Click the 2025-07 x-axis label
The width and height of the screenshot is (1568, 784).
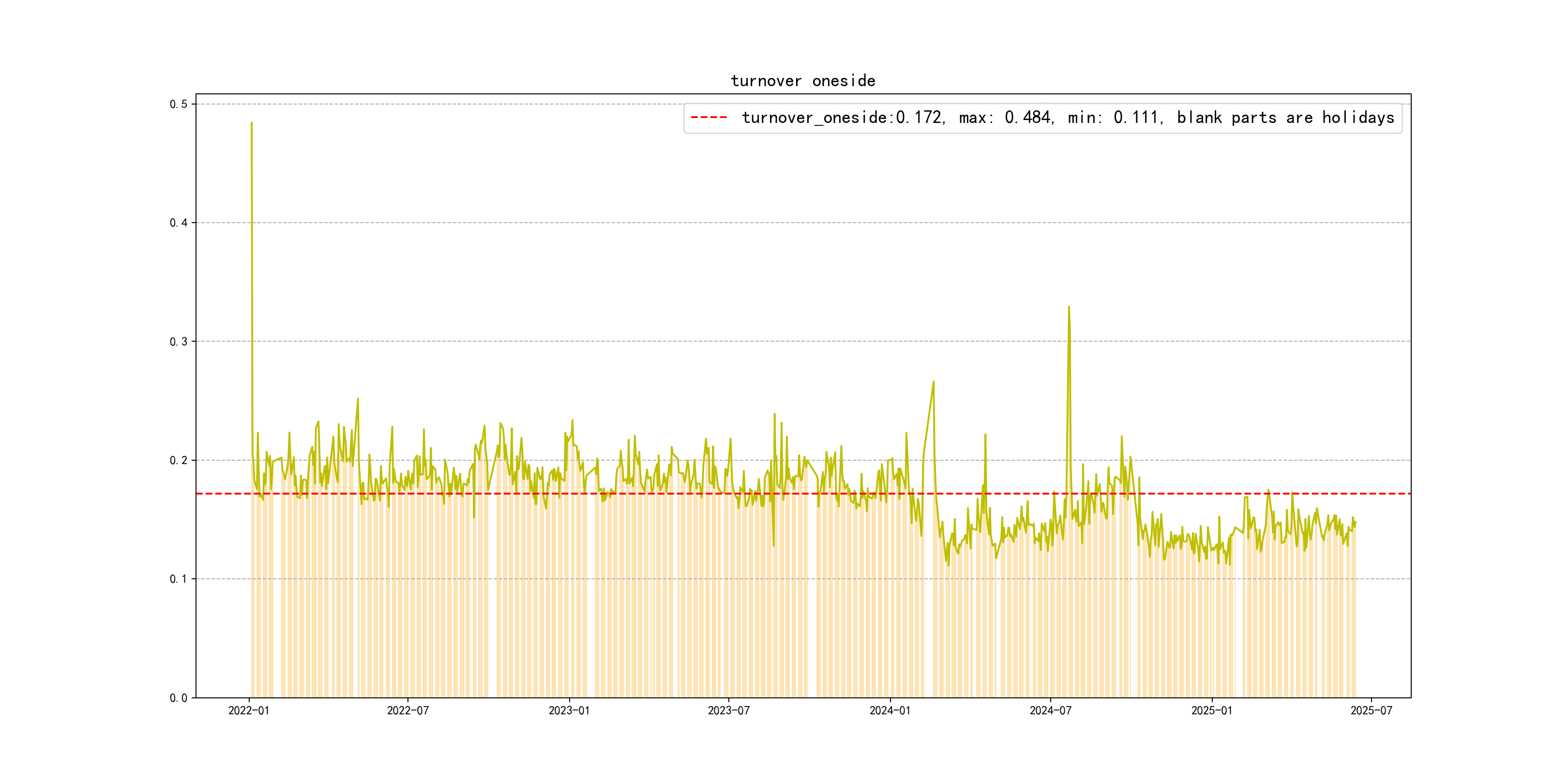1372,711
